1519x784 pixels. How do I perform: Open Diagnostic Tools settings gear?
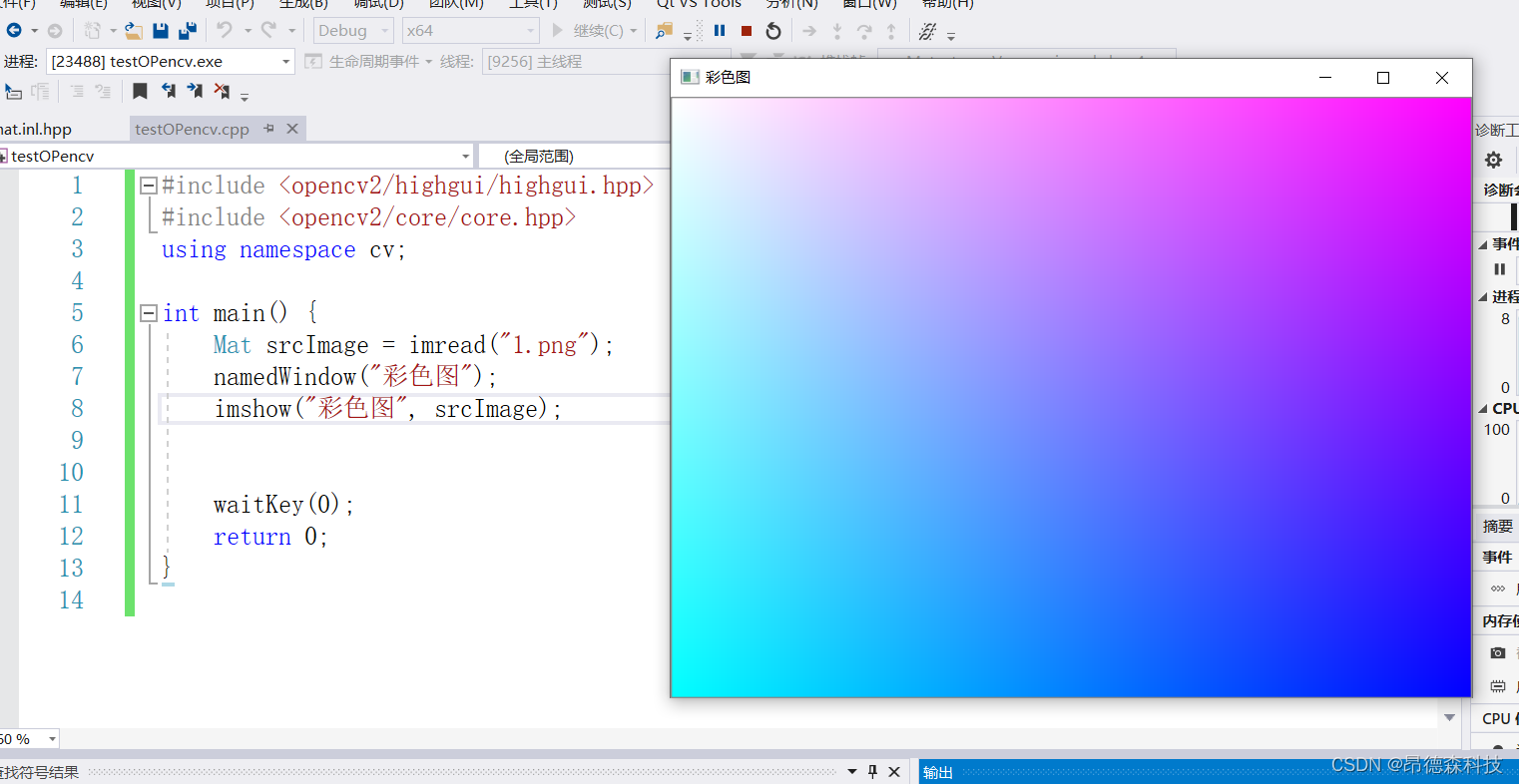(x=1493, y=160)
